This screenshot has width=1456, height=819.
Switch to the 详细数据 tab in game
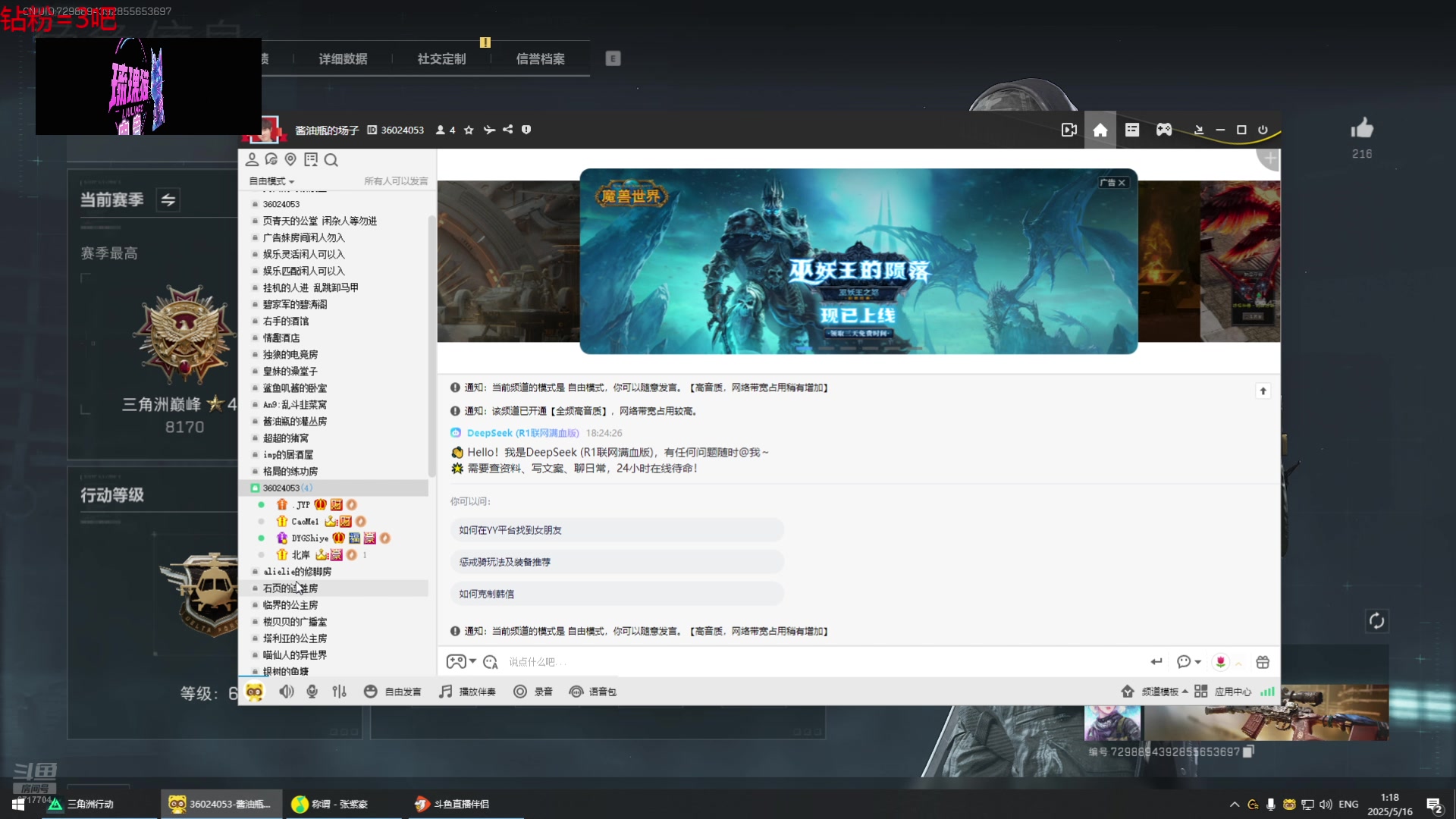343,58
